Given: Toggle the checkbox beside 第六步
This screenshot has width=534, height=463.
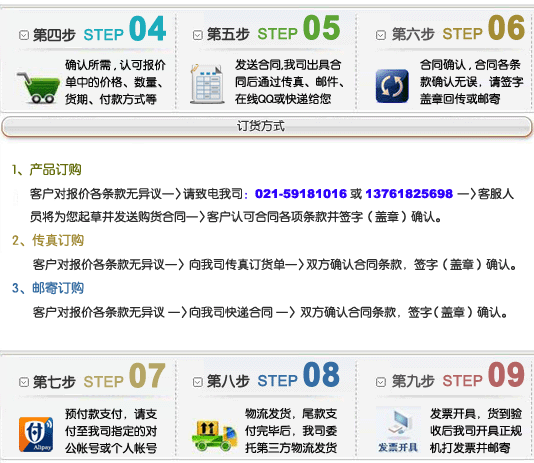Looking at the screenshot, I should click(x=381, y=35).
